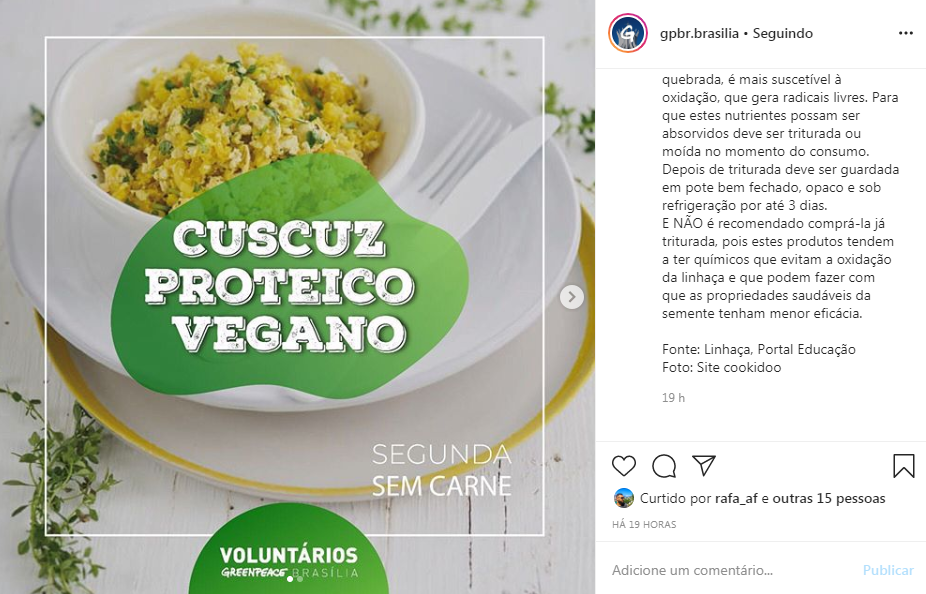The height and width of the screenshot is (594, 926).
Task: Focus the Adicione um comentário field
Action: (x=732, y=570)
